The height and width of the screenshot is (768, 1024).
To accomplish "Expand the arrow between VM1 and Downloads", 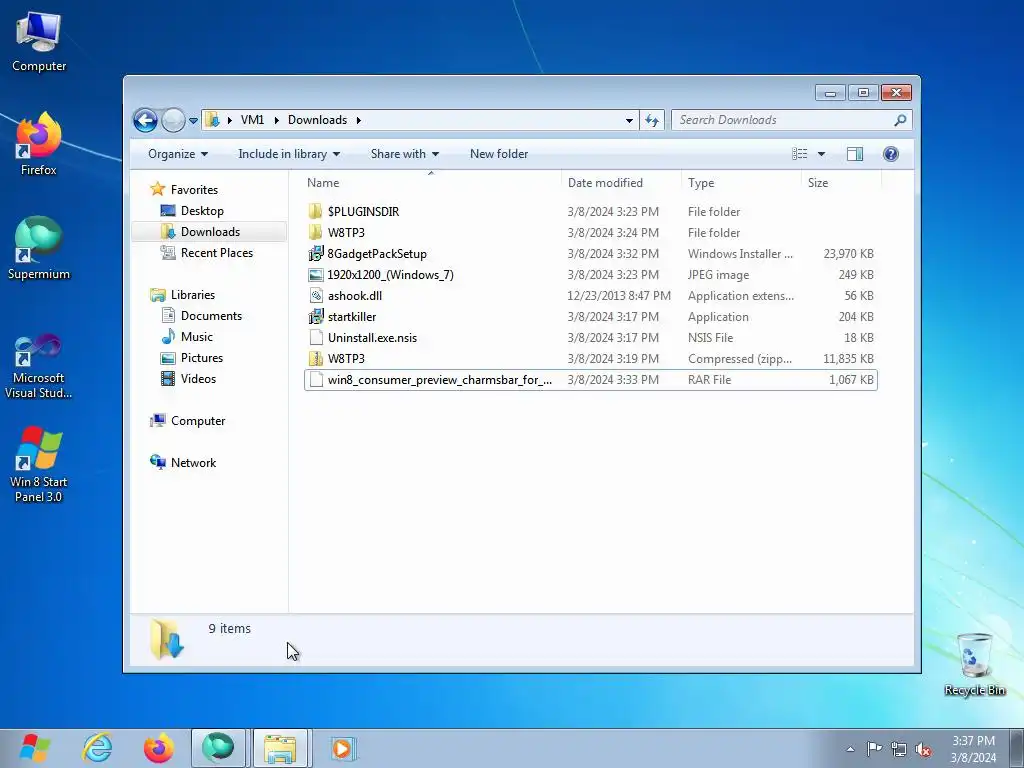I will (276, 120).
